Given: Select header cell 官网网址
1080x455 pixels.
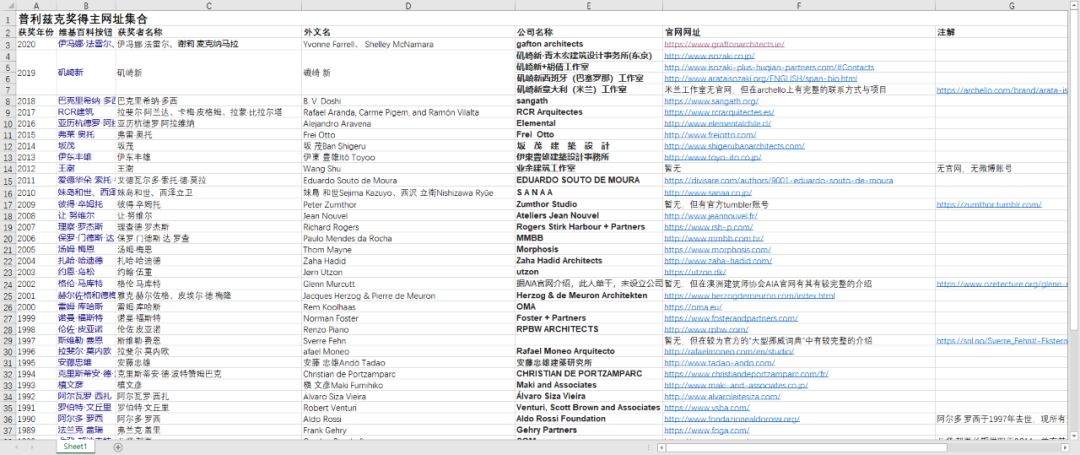Looking at the screenshot, I should coord(683,32).
